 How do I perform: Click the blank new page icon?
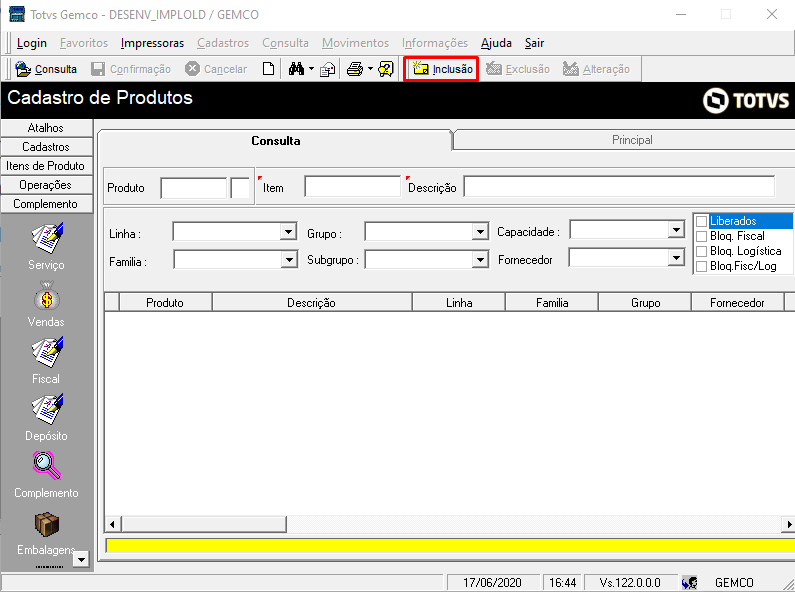click(x=268, y=68)
